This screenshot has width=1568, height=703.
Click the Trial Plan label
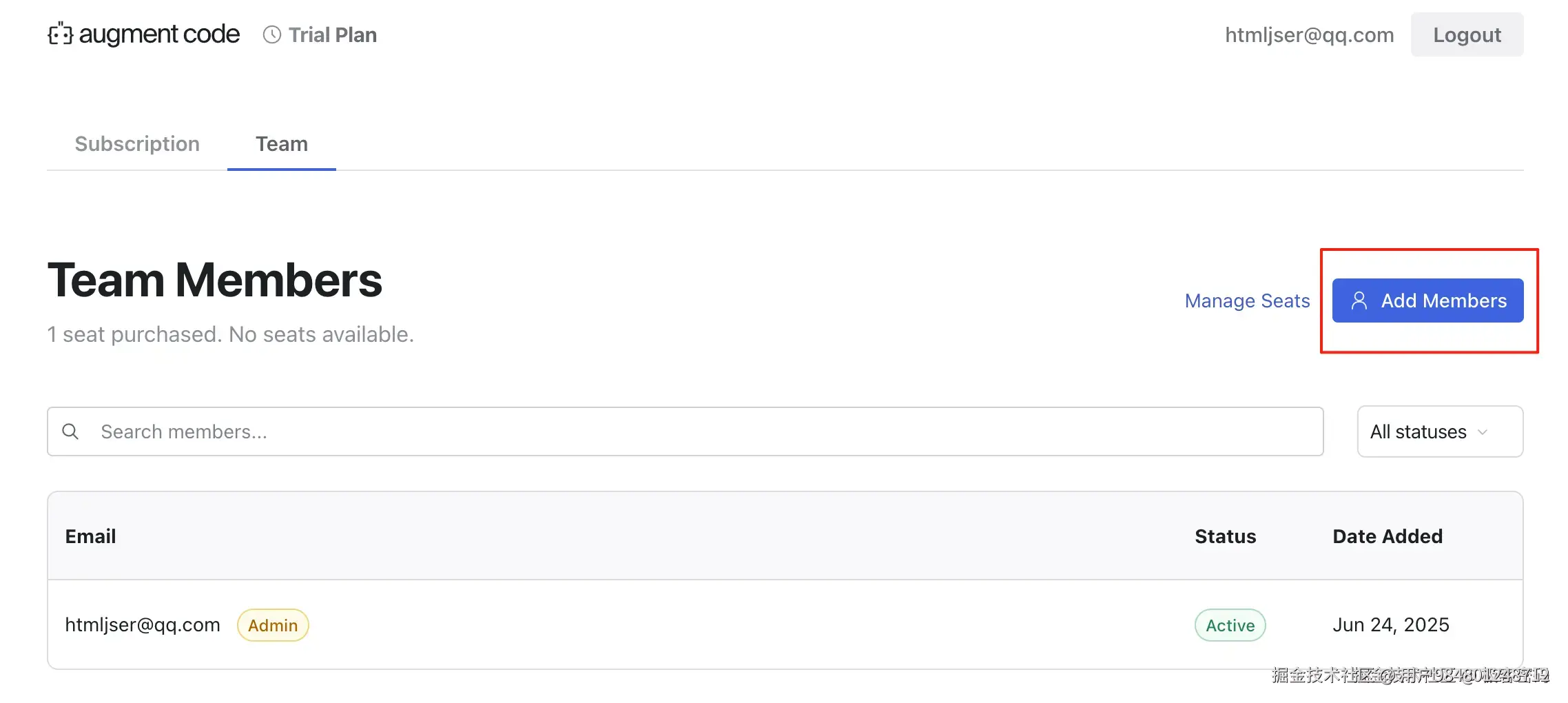tap(333, 34)
